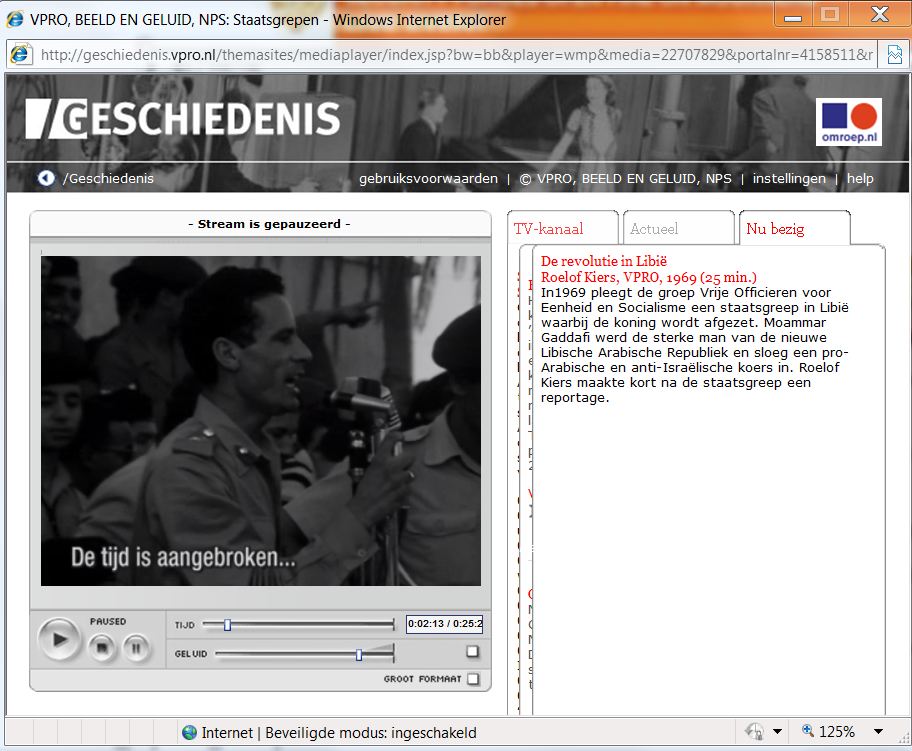912x751 pixels.
Task: Click the Tijd timeline slider handle
Action: pos(227,625)
